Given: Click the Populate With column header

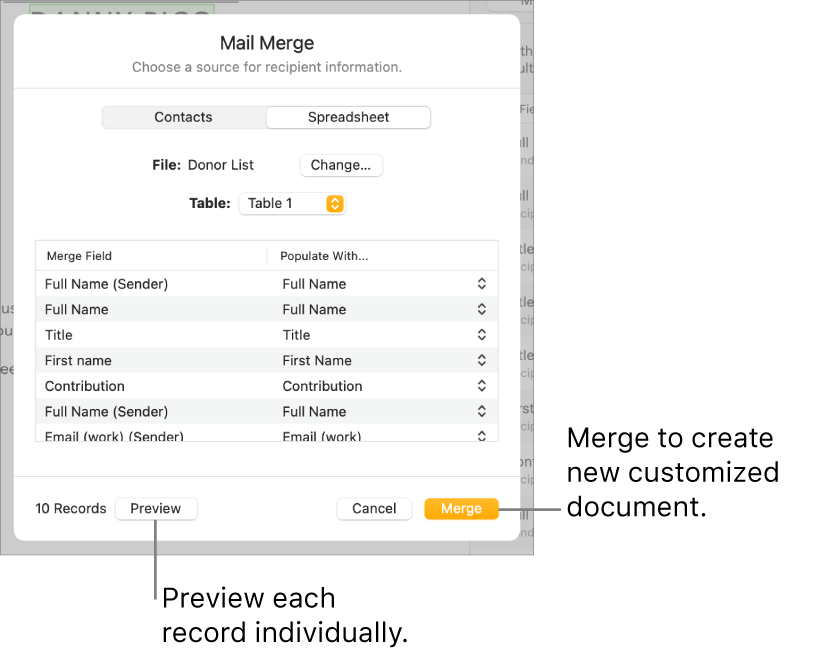Looking at the screenshot, I should coord(324,256).
